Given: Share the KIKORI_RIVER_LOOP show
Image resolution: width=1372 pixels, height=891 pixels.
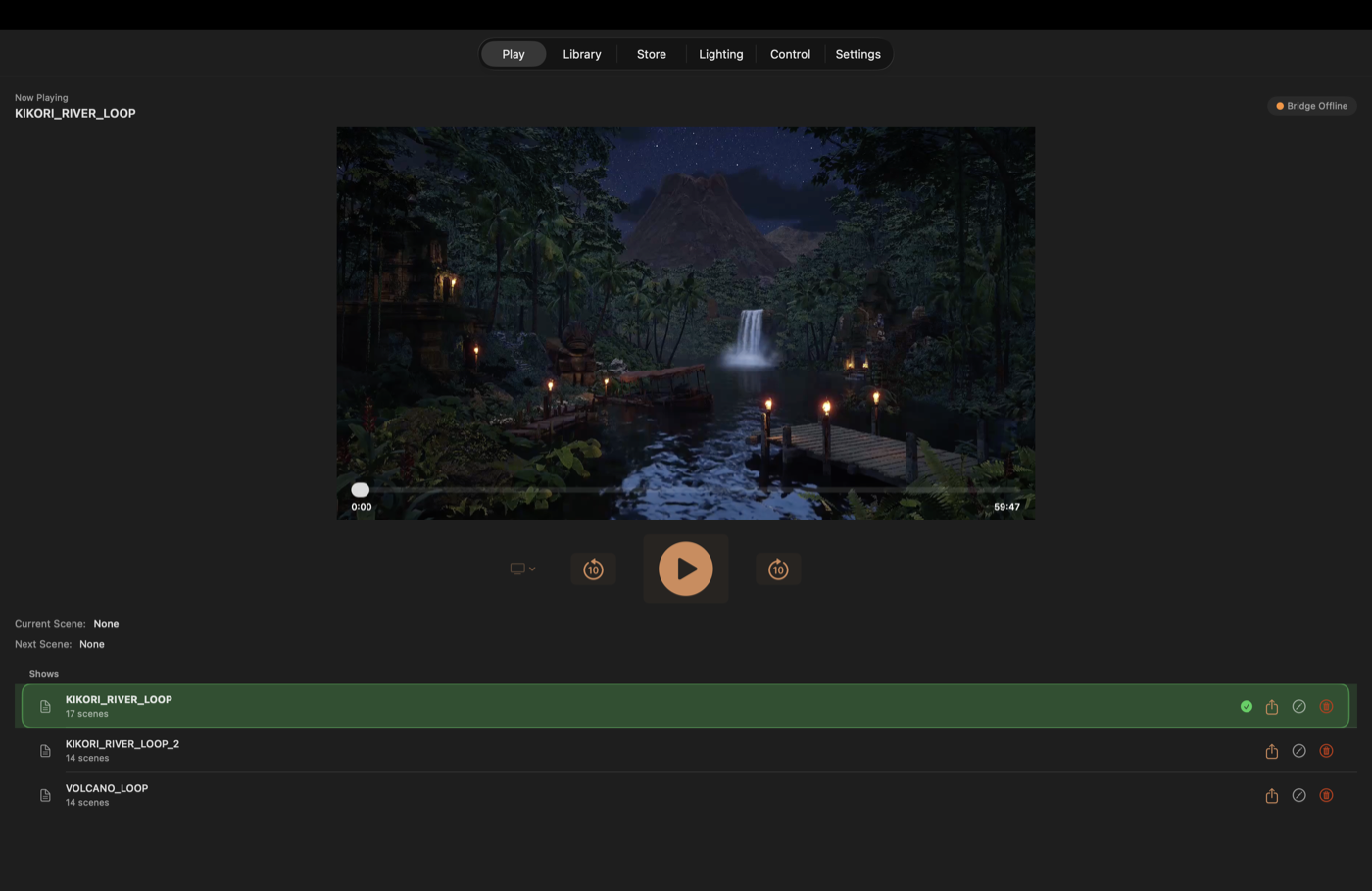Looking at the screenshot, I should [1272, 706].
